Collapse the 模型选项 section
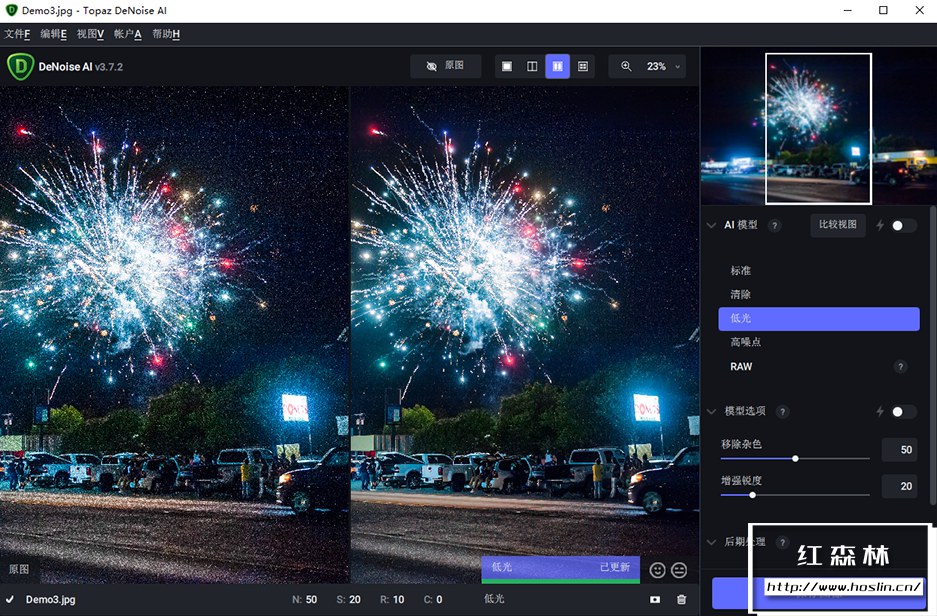Image resolution: width=937 pixels, height=616 pixels. (711, 412)
